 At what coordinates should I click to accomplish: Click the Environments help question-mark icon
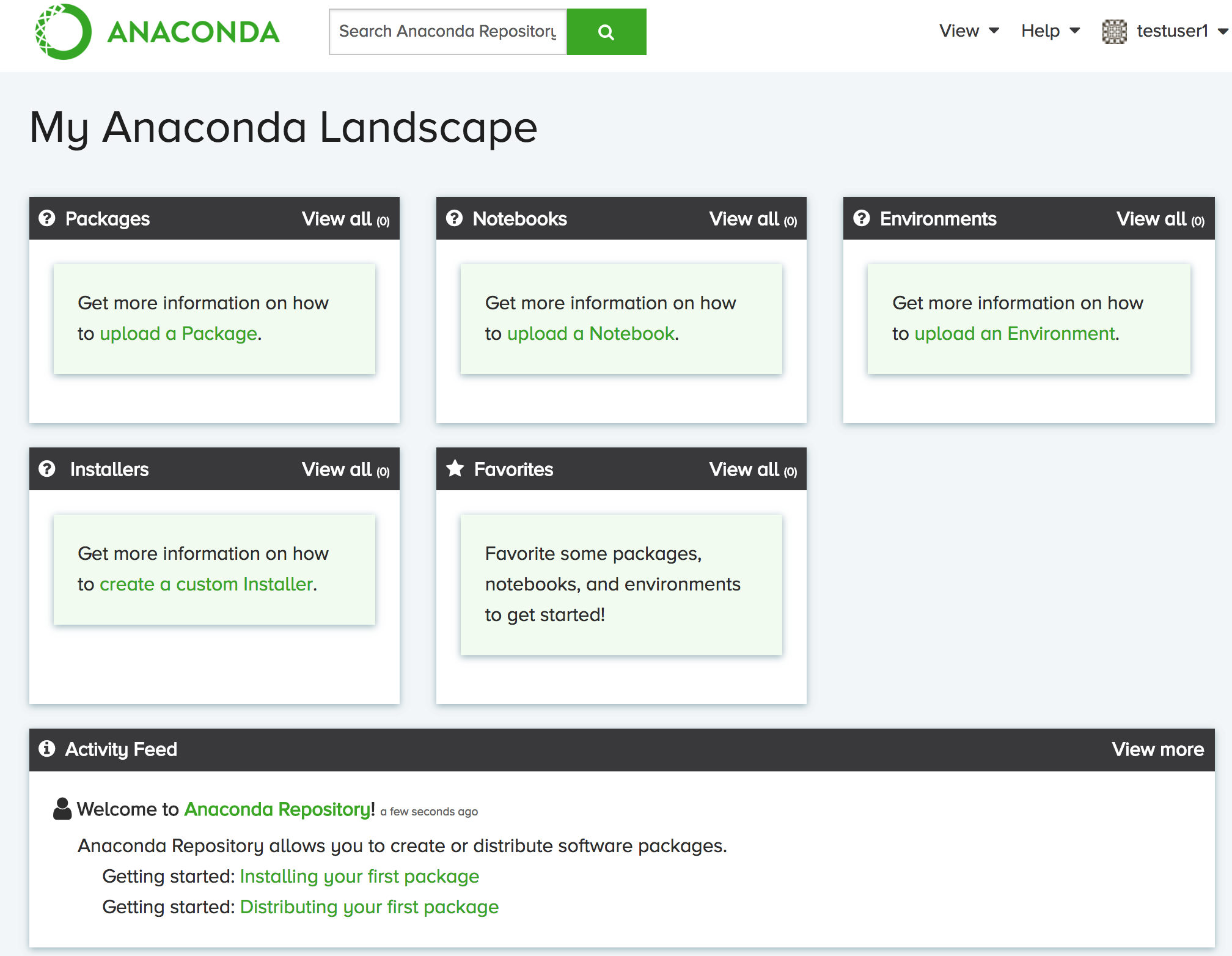point(862,218)
